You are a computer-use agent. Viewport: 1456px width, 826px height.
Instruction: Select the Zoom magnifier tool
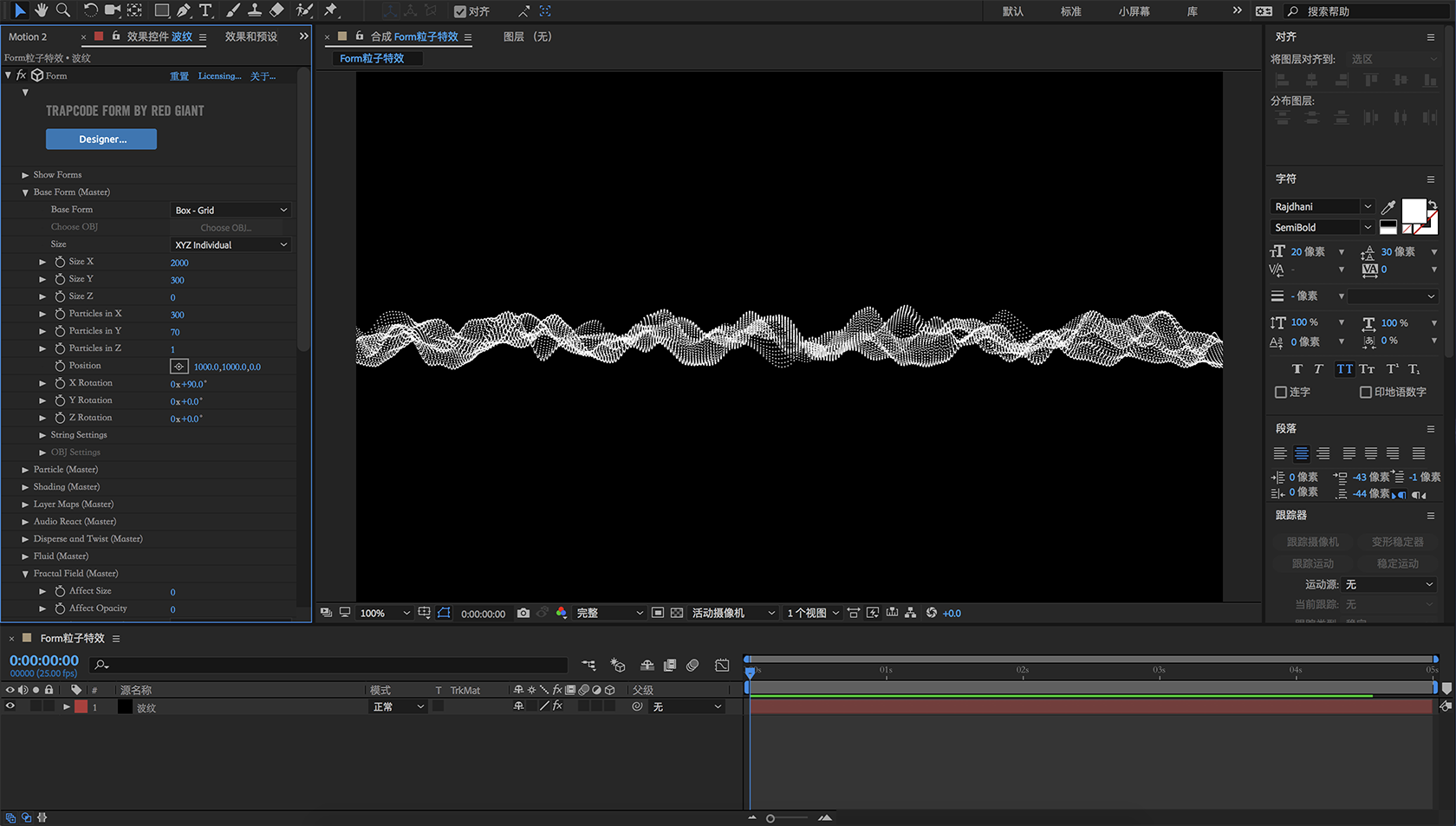(x=63, y=10)
